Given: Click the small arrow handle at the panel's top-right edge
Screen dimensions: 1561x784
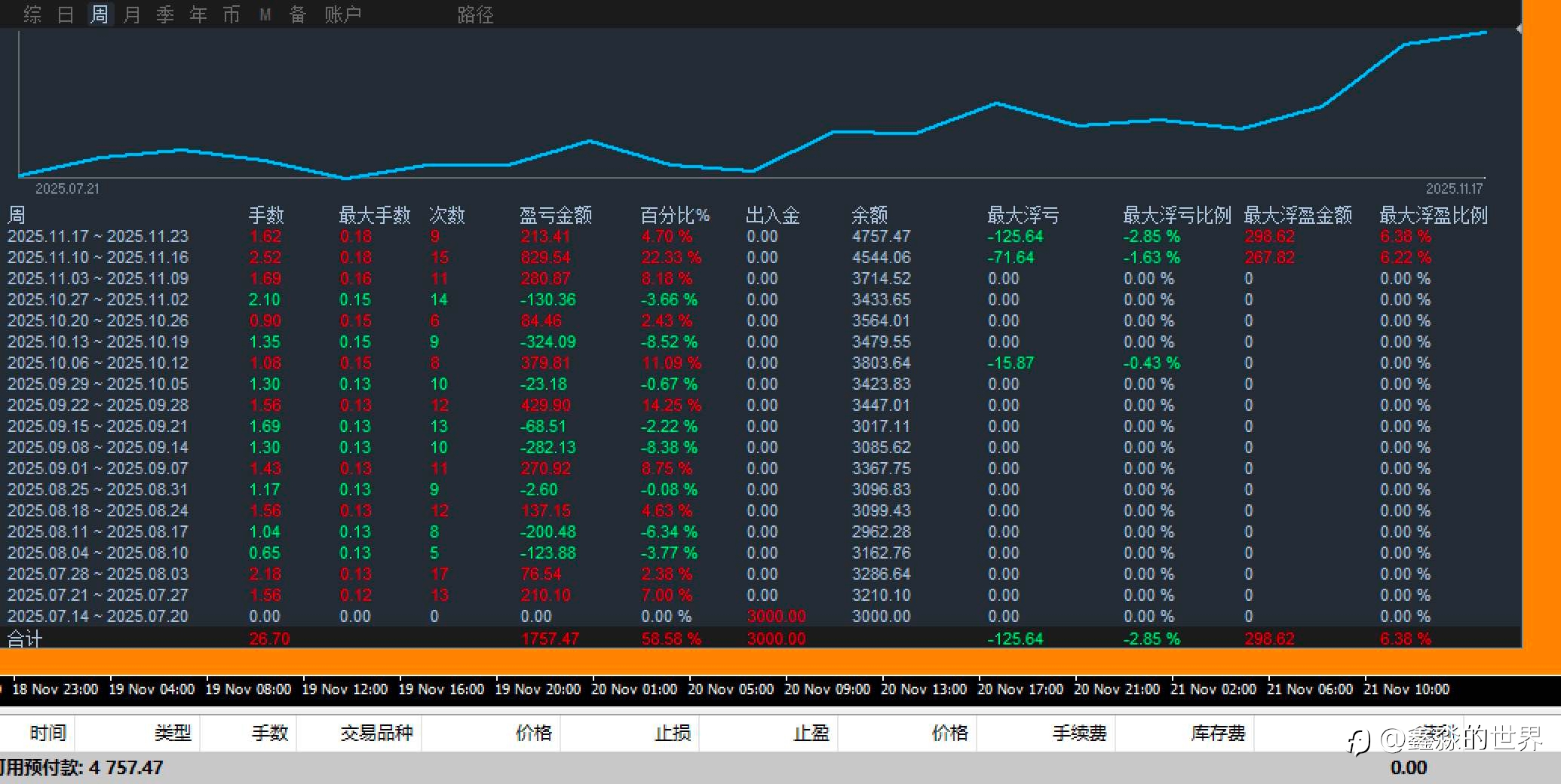Looking at the screenshot, I should [1518, 29].
